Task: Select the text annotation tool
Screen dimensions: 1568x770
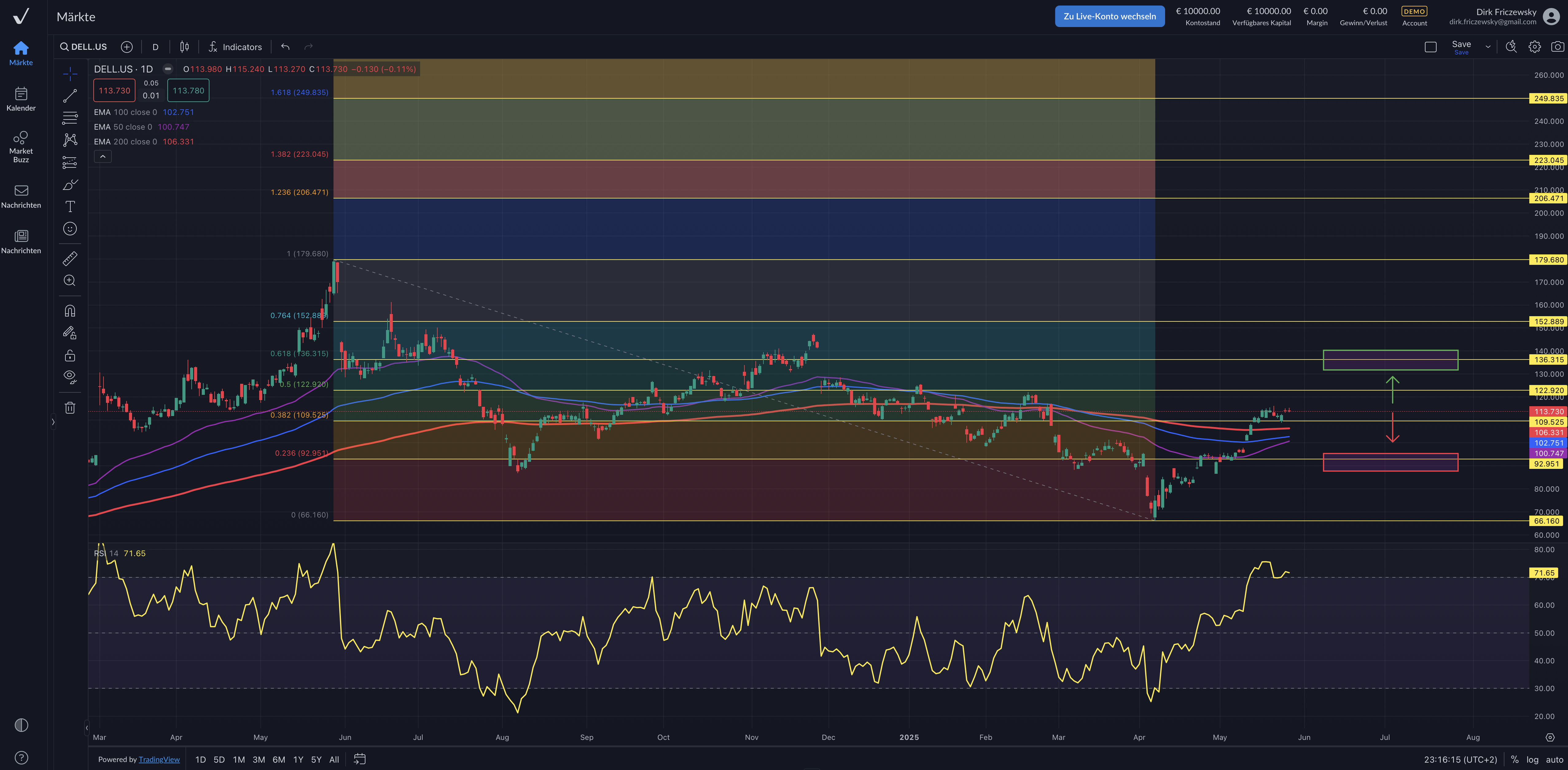Action: tap(70, 206)
